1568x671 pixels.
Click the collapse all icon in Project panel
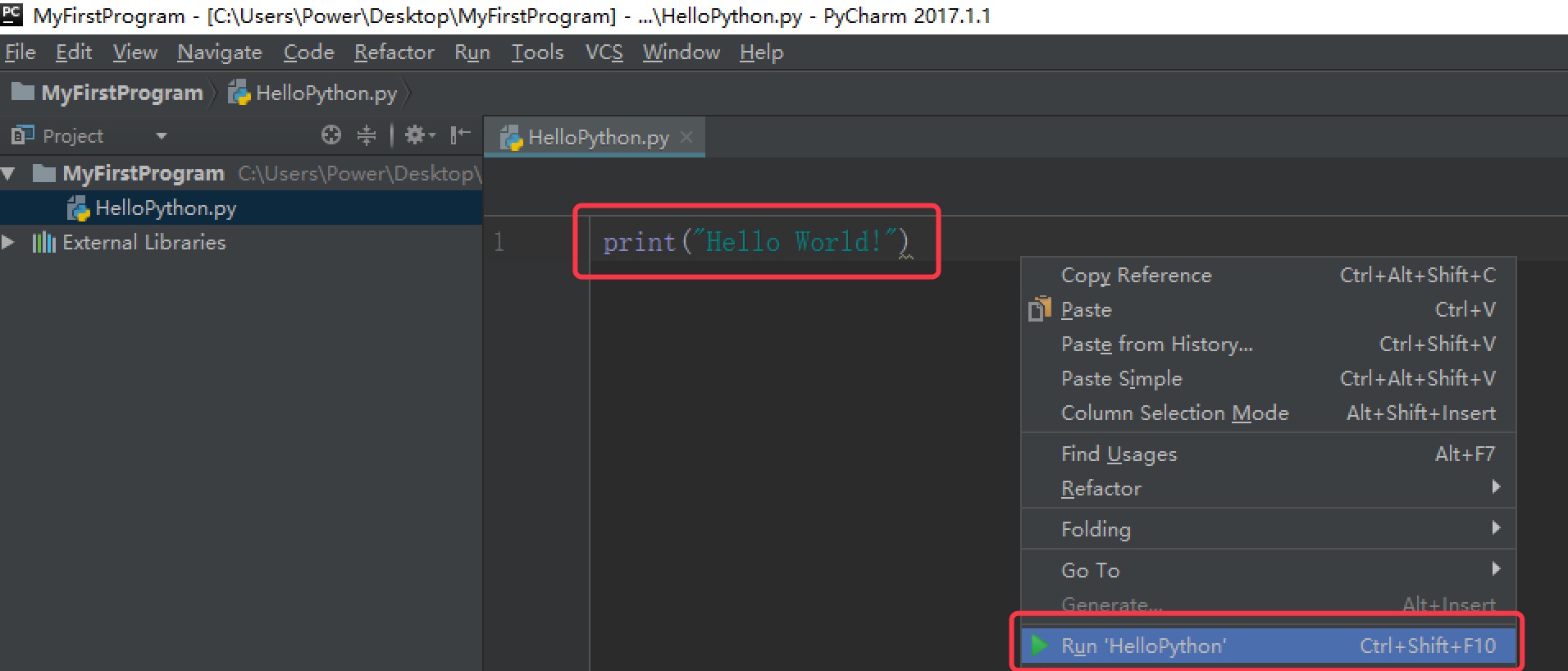[x=367, y=135]
